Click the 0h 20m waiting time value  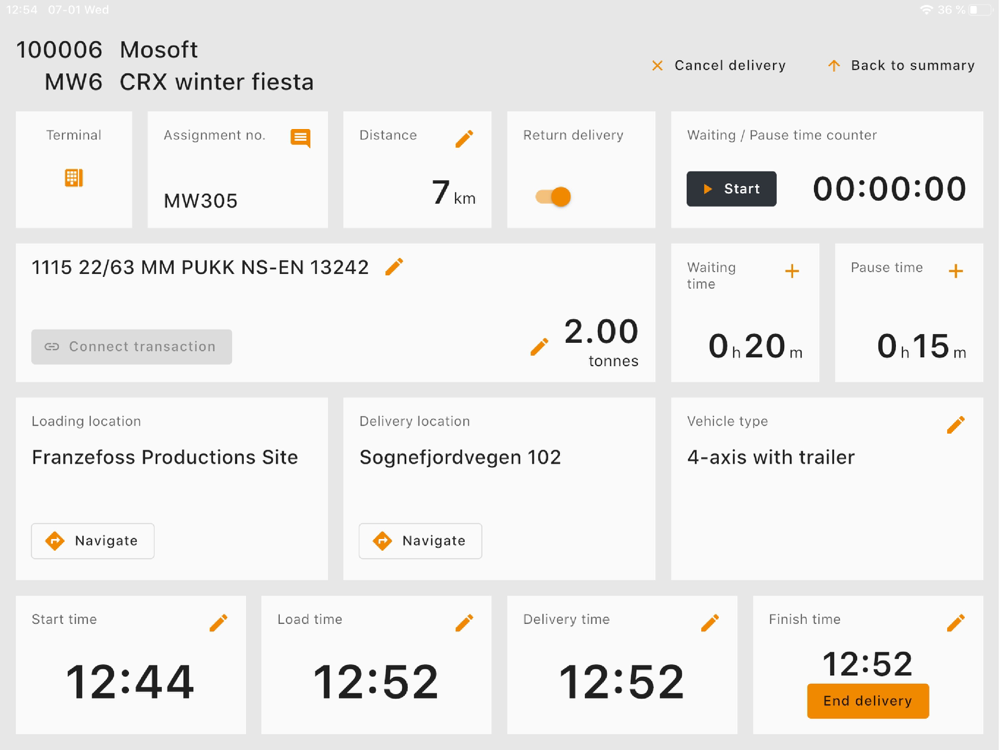click(756, 346)
